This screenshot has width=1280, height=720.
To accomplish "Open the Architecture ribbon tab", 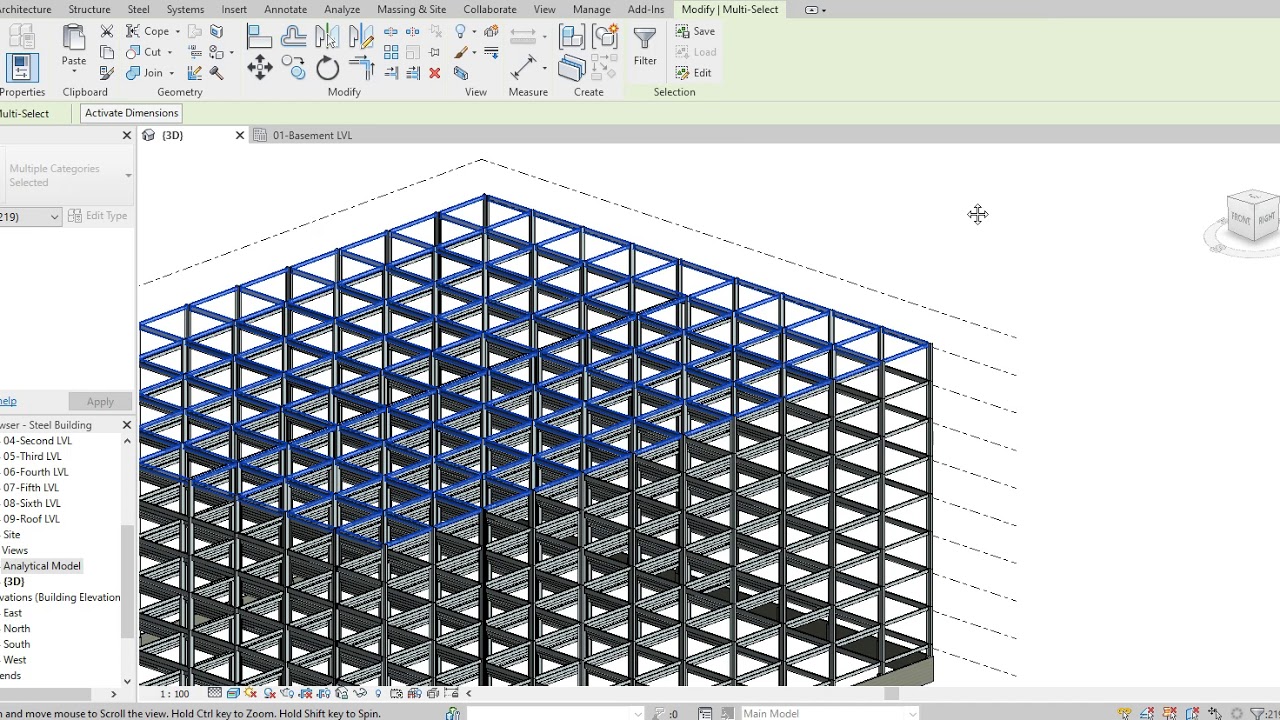I will (x=24, y=9).
